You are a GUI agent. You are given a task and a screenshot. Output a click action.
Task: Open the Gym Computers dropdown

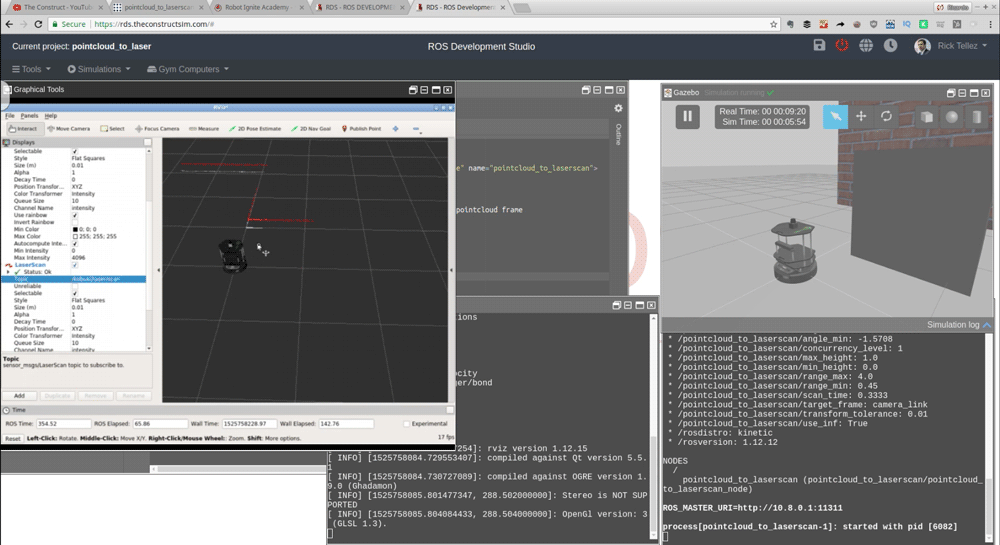(x=188, y=69)
